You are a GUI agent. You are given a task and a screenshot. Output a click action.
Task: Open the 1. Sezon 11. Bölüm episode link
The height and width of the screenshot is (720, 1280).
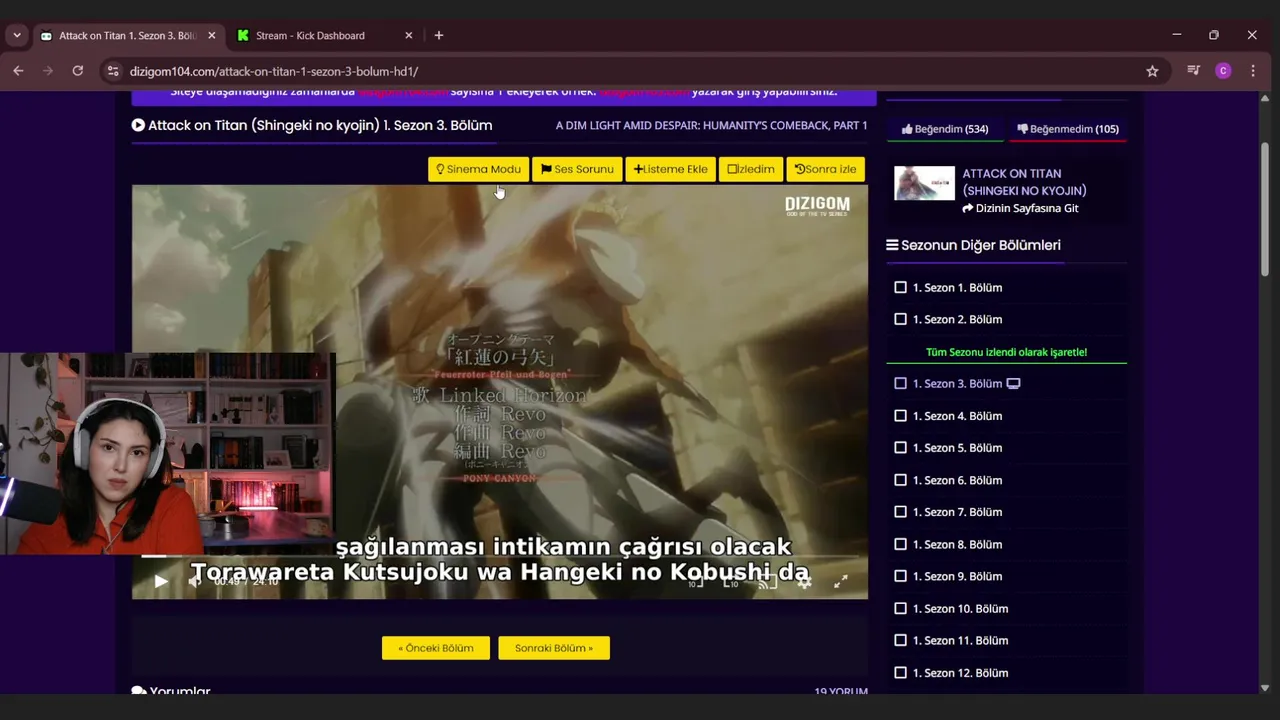(960, 641)
